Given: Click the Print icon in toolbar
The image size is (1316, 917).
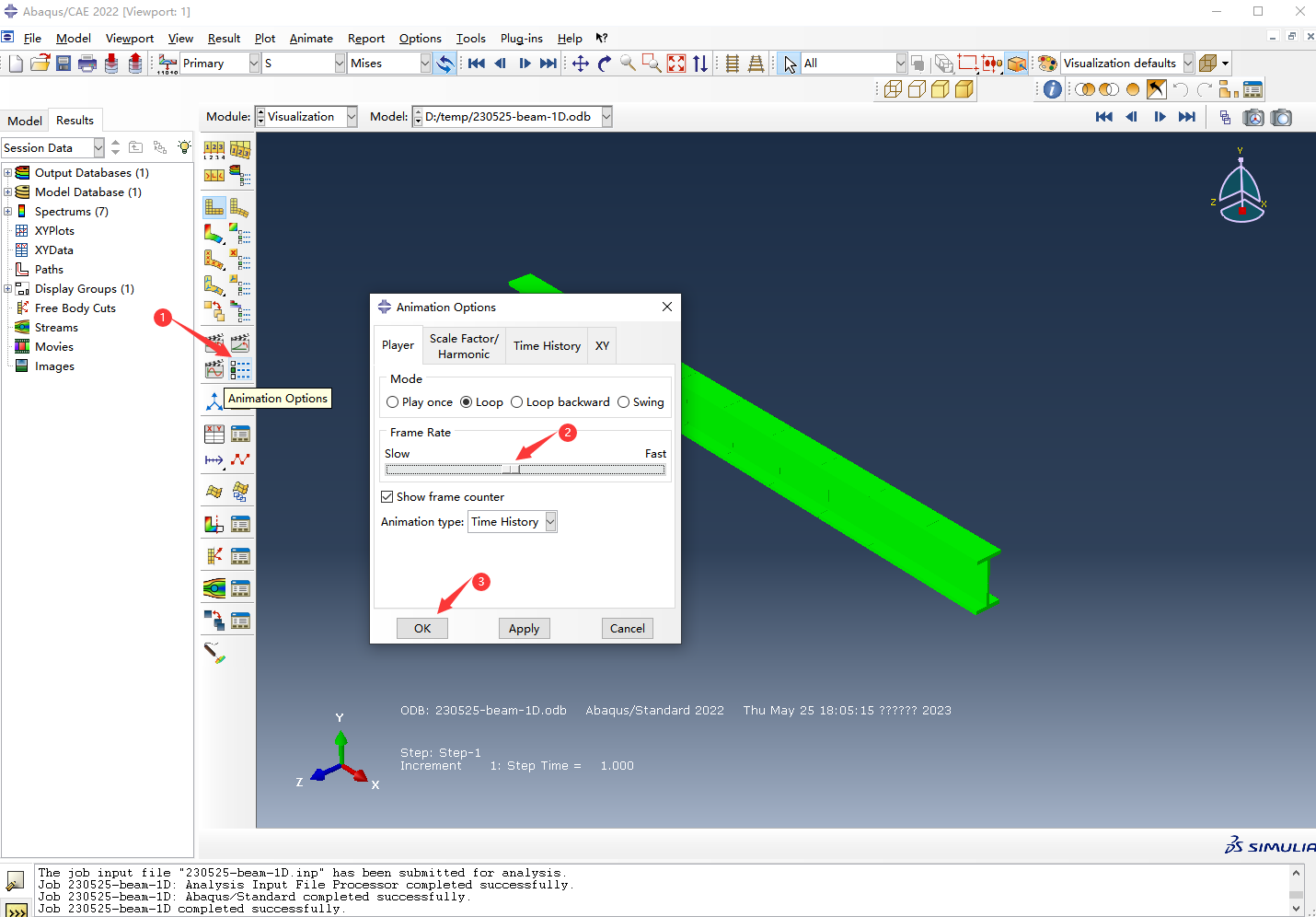Looking at the screenshot, I should [x=87, y=64].
